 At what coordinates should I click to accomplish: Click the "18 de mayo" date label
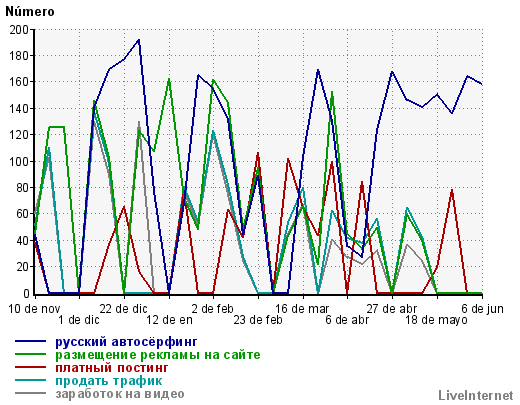(x=436, y=320)
